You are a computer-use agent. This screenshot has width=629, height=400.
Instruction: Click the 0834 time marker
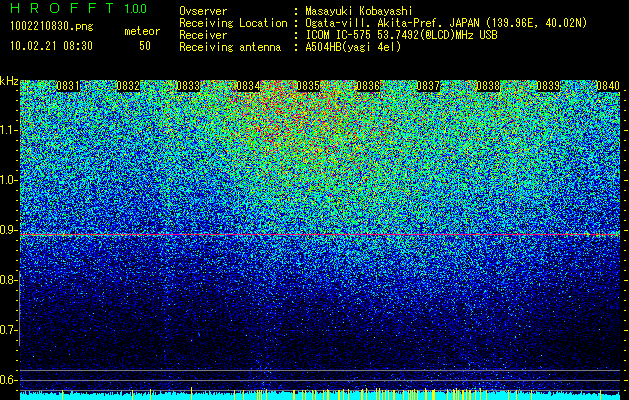point(248,86)
